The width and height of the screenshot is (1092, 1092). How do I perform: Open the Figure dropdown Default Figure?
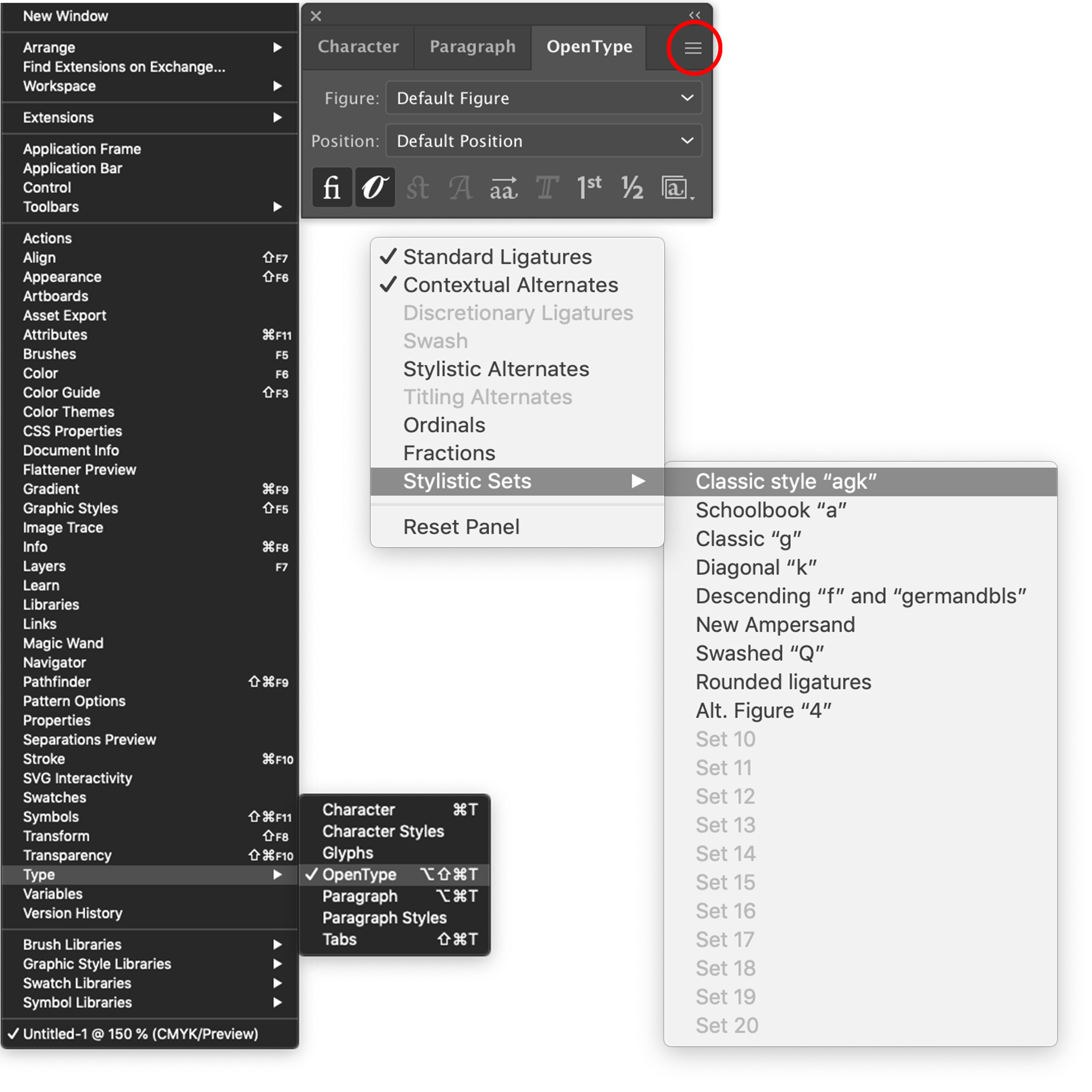[x=544, y=98]
